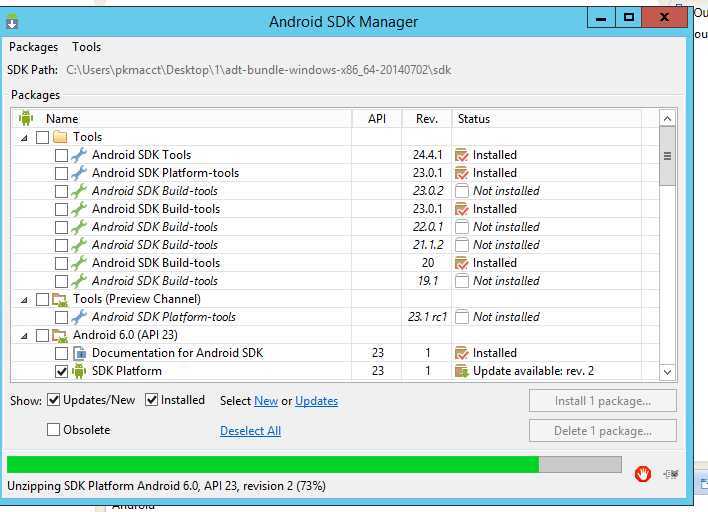Click the wrench icon for Platform-tools 23.1 rc1

pos(79,317)
